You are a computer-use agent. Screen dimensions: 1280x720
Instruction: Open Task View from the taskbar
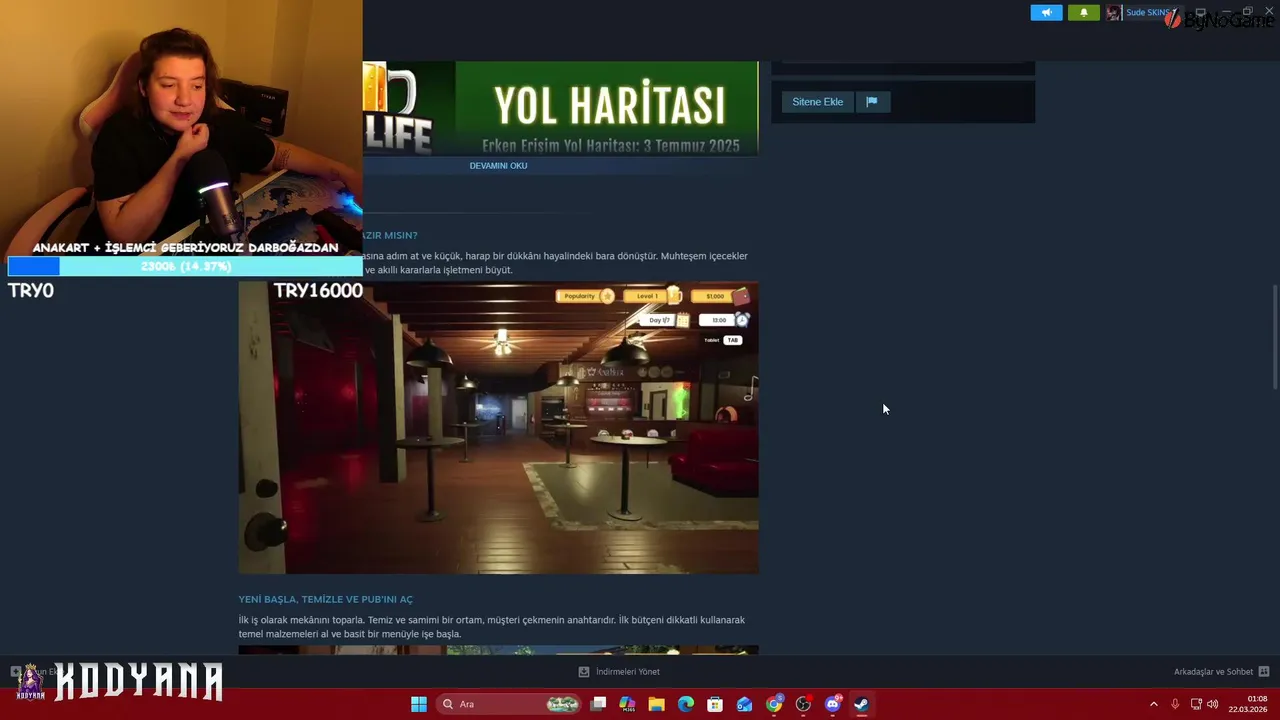(598, 704)
